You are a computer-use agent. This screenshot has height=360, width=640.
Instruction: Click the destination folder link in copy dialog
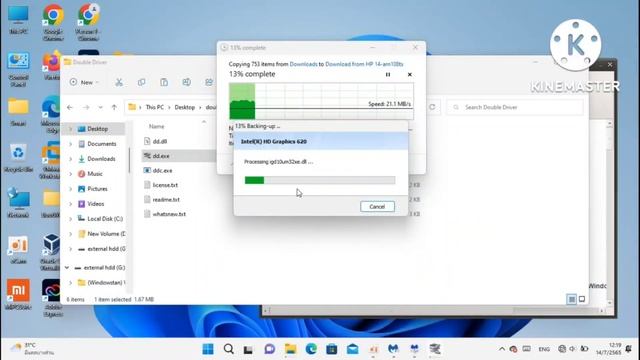pos(364,64)
